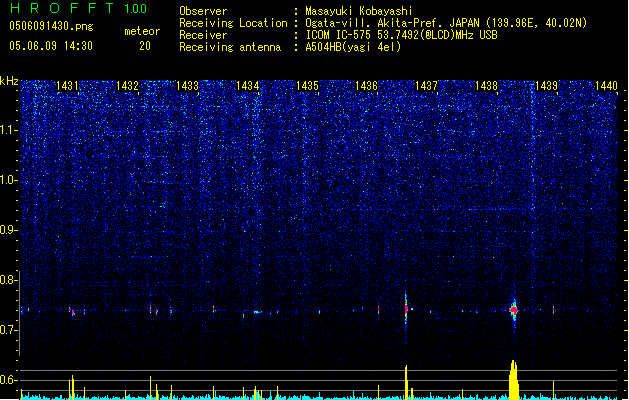Click observer name Masayuki Kobayashi
This screenshot has height=400, width=629.
359,11
